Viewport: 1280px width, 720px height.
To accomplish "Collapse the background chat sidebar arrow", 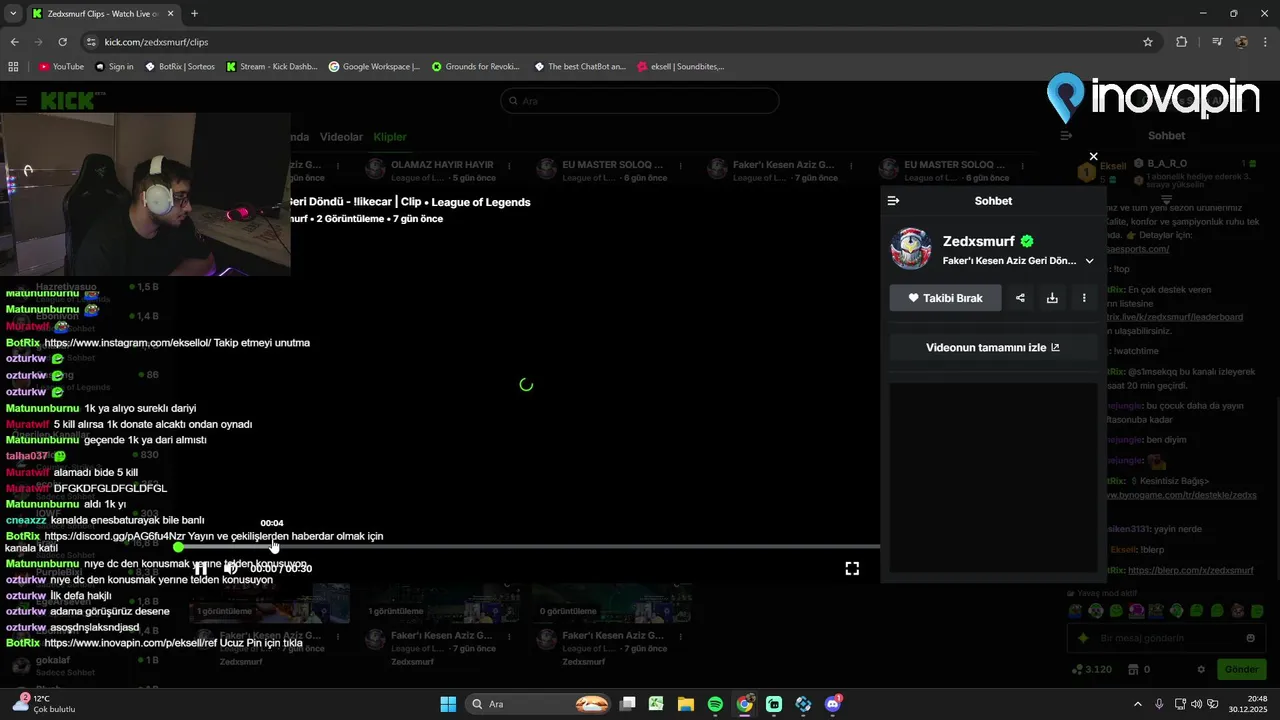I will tap(1066, 135).
